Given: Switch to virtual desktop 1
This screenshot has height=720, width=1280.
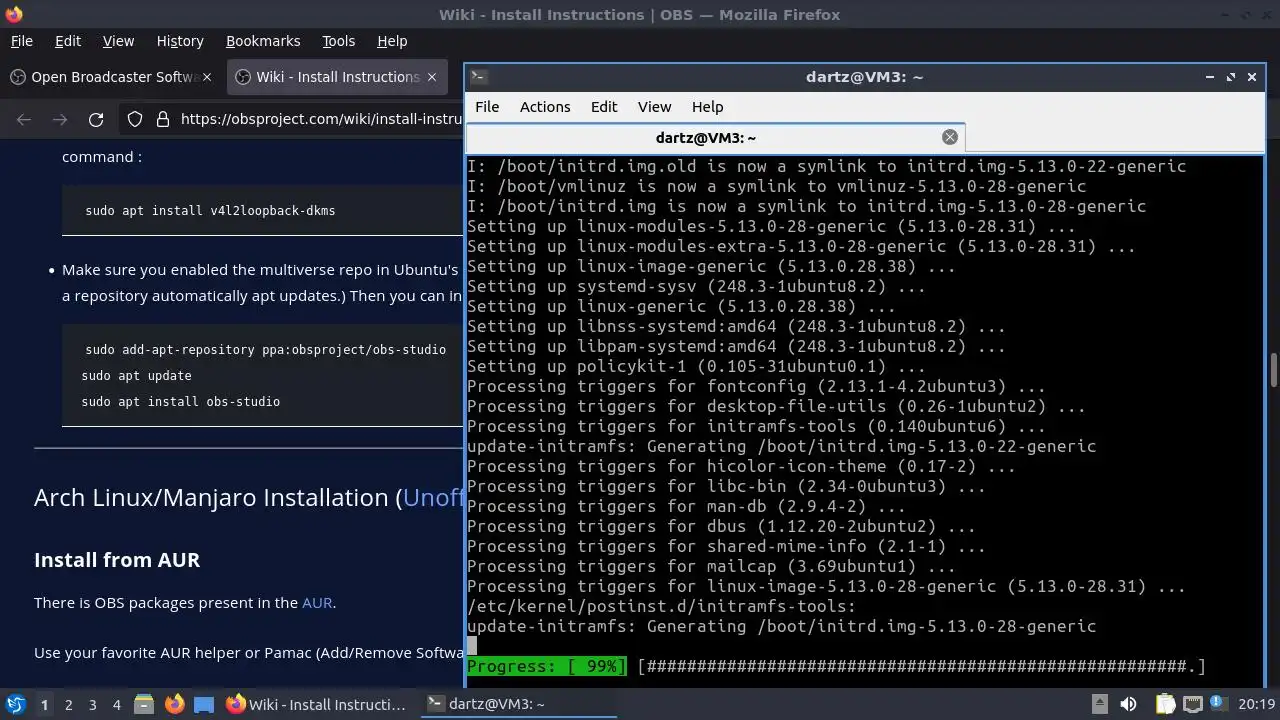Looking at the screenshot, I should (x=44, y=704).
